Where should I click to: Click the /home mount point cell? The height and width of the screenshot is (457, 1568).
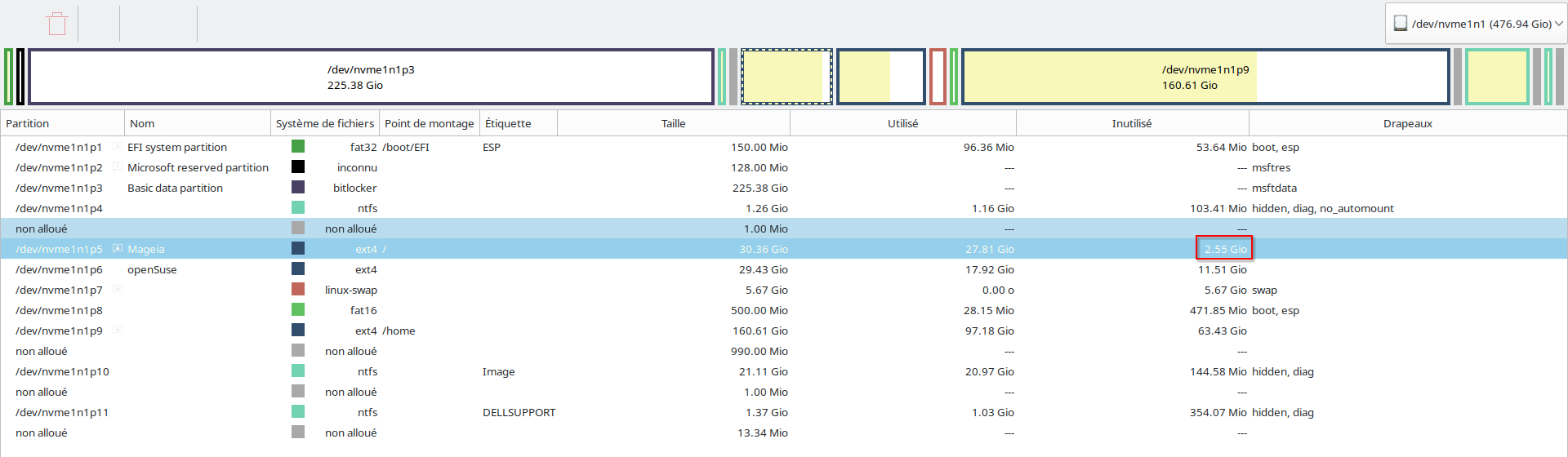point(399,331)
